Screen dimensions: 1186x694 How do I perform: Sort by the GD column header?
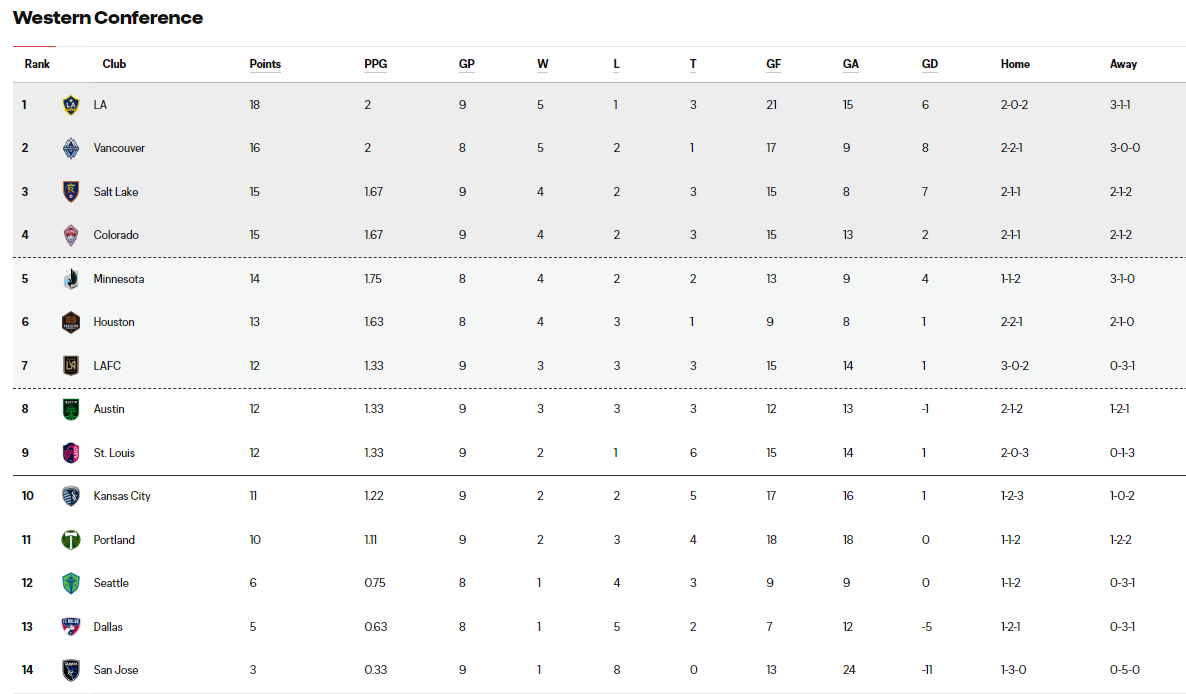pyautogui.click(x=930, y=64)
